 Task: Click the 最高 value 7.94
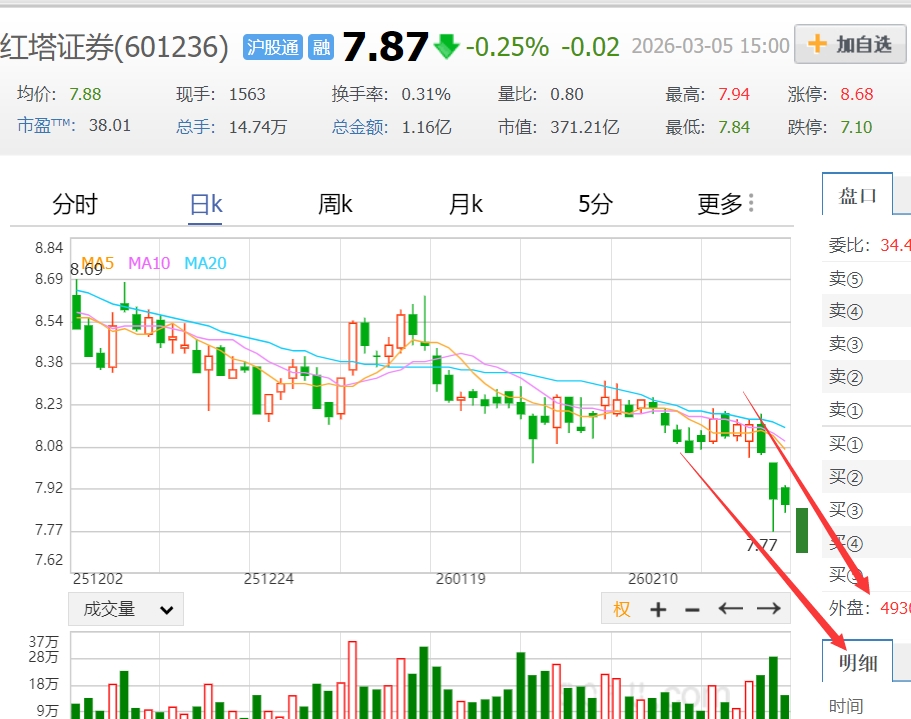[x=734, y=94]
